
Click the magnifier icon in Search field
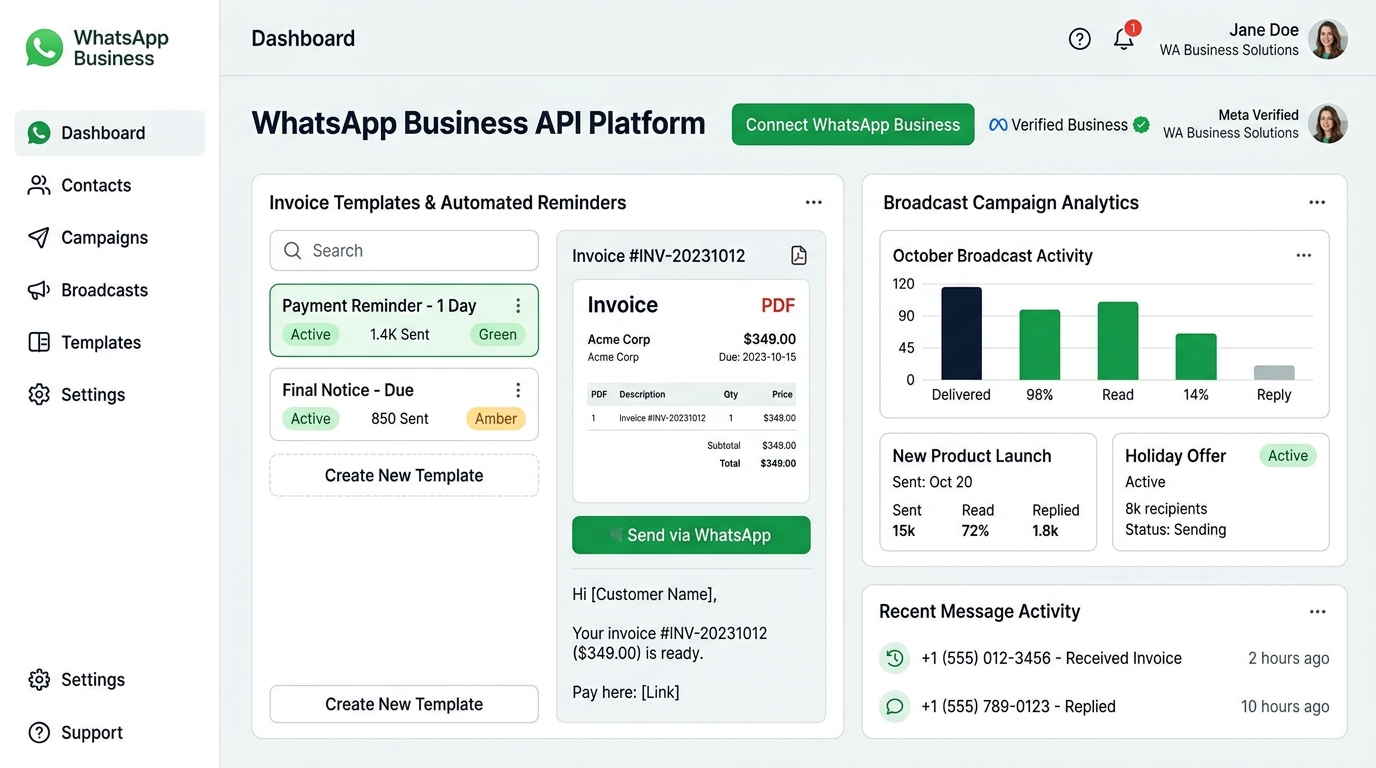[x=293, y=251]
